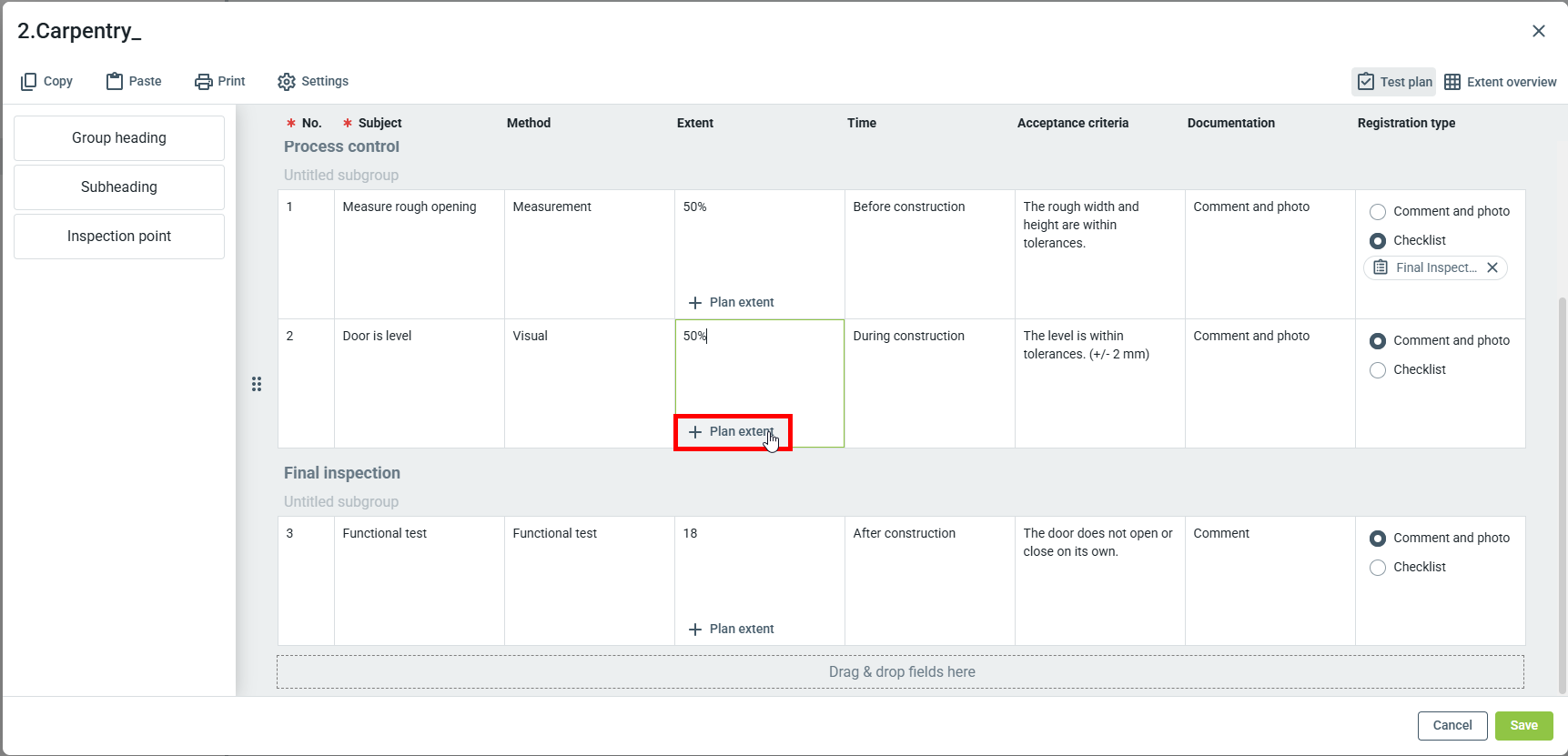Add an Inspection point element
This screenshot has width=1568, height=756.
tap(119, 237)
